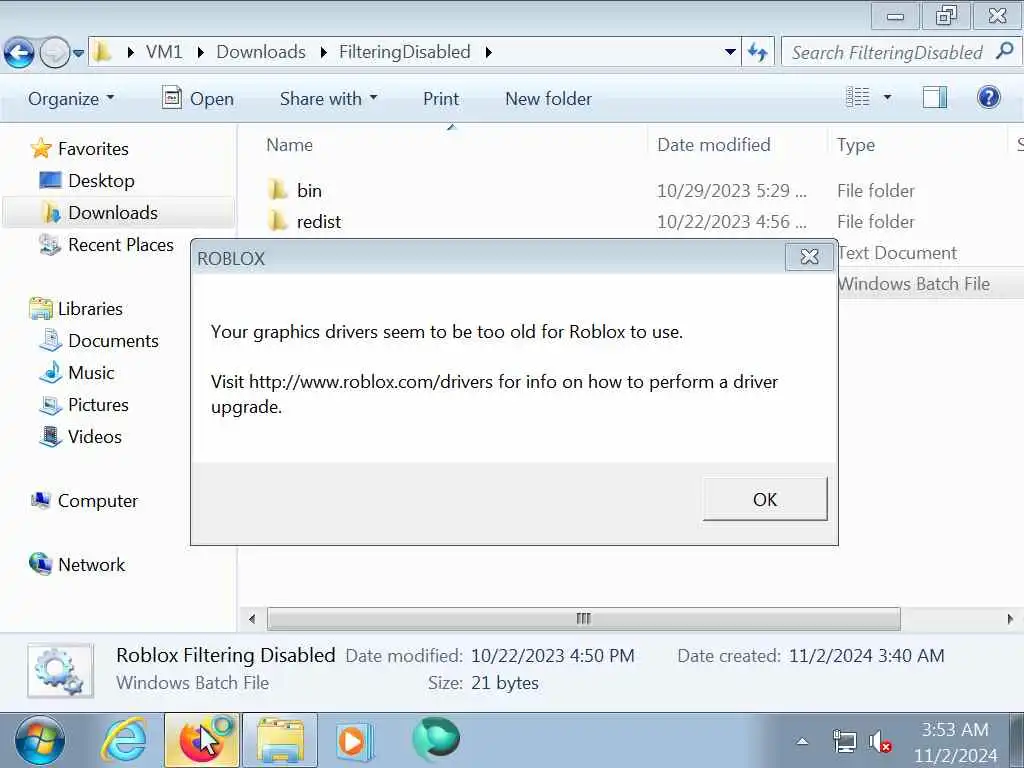
Task: Select Libraries in navigation pane
Action: (x=89, y=308)
